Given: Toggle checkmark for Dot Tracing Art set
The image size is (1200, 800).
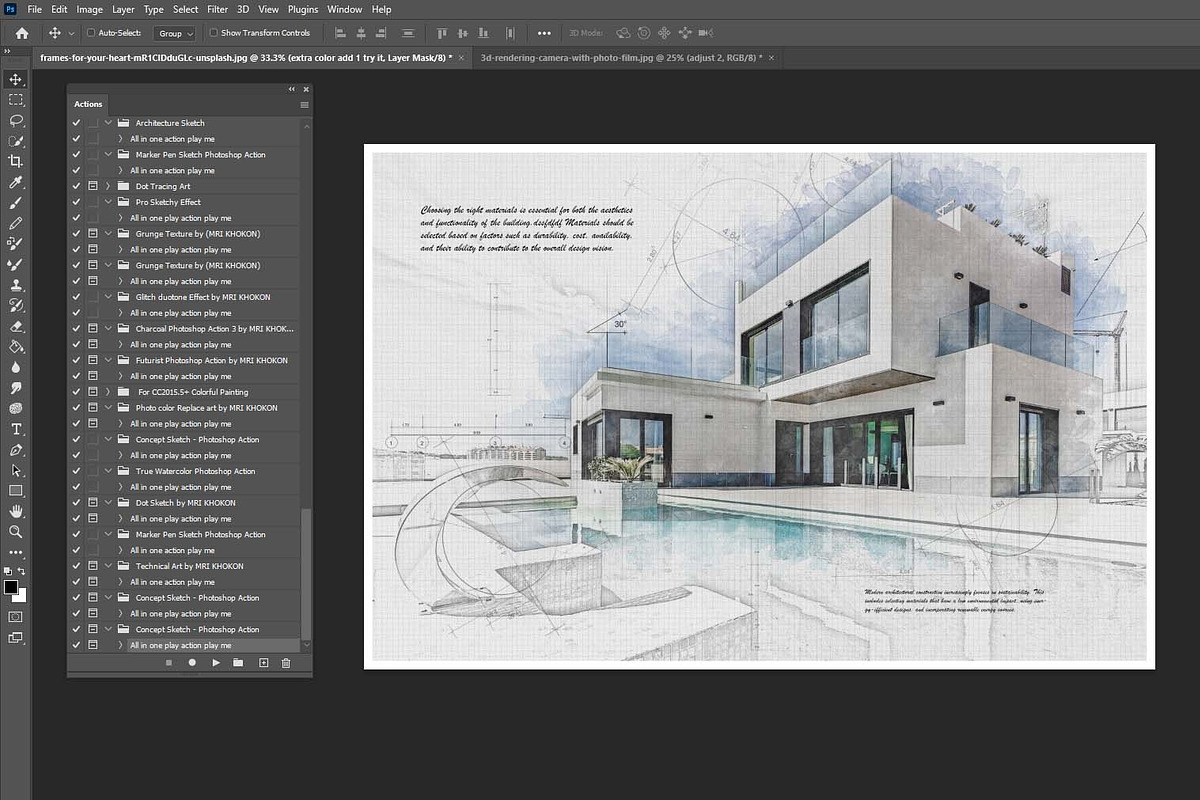Looking at the screenshot, I should 76,186.
